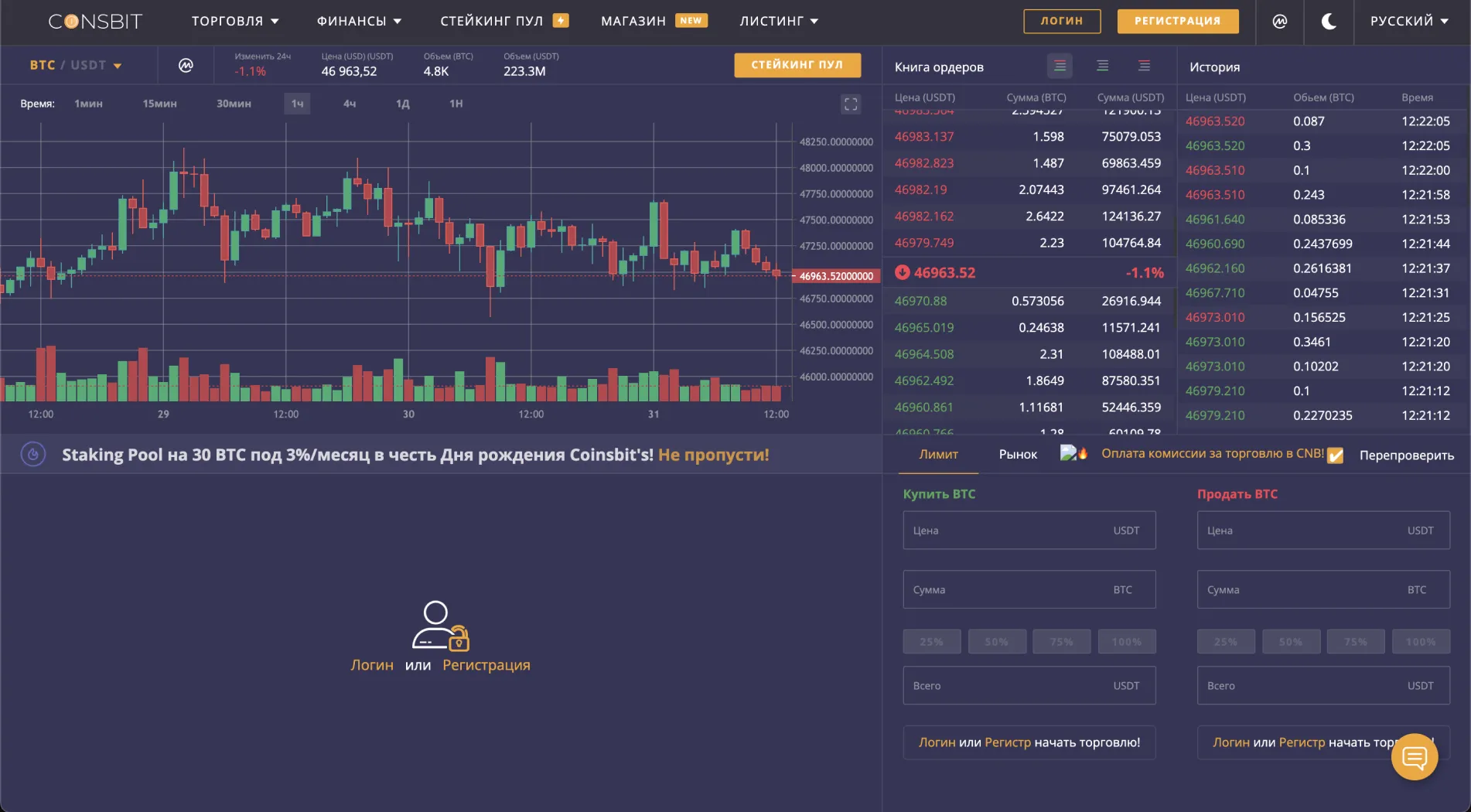Click the Сумма input in Купить BTC
Screen dimensions: 1471x812
(1029, 590)
